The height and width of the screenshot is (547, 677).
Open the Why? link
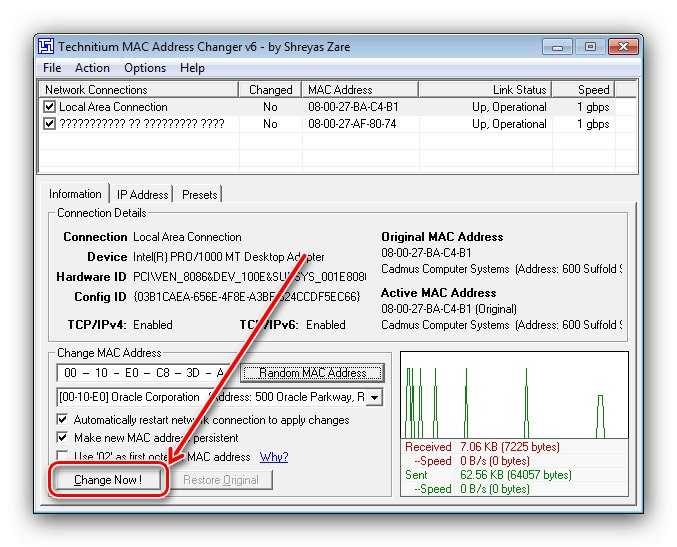tap(273, 457)
